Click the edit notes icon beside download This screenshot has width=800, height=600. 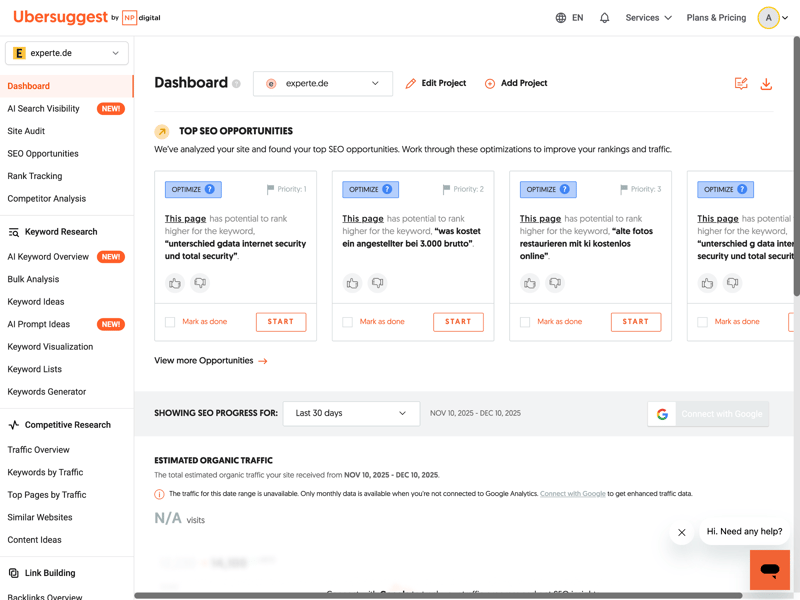[741, 84]
